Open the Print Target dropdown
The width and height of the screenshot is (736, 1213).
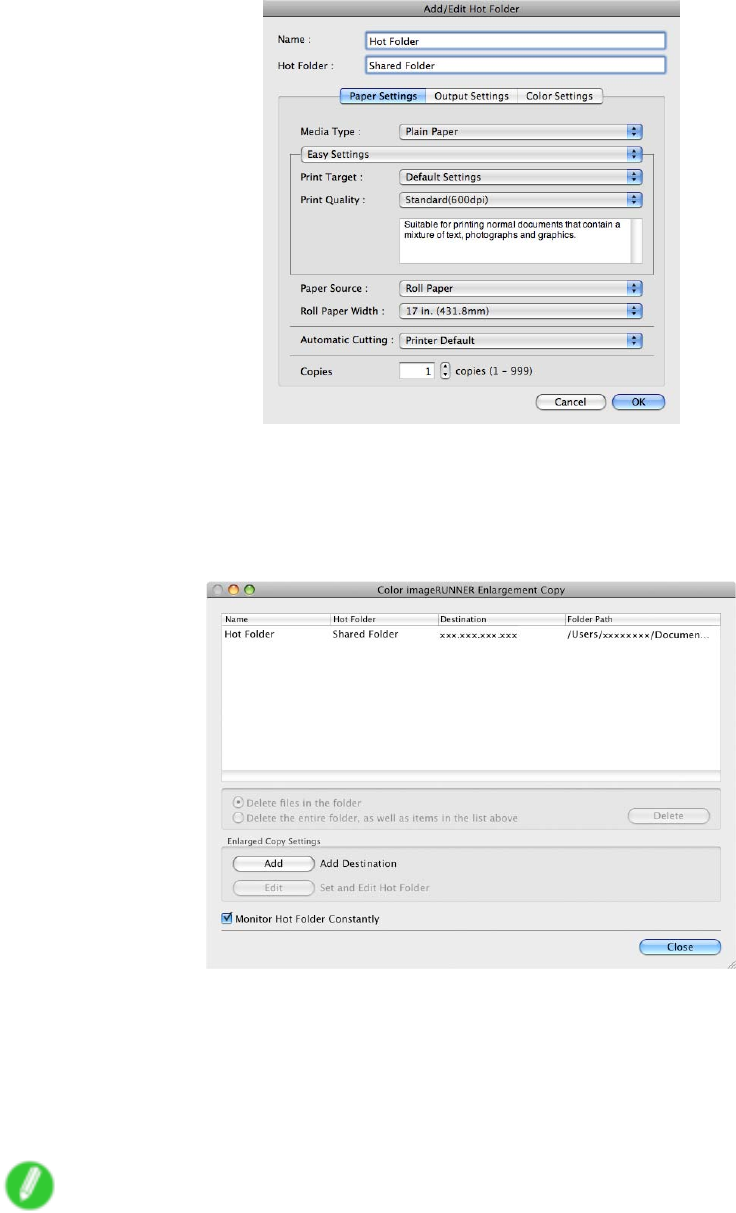(x=520, y=177)
